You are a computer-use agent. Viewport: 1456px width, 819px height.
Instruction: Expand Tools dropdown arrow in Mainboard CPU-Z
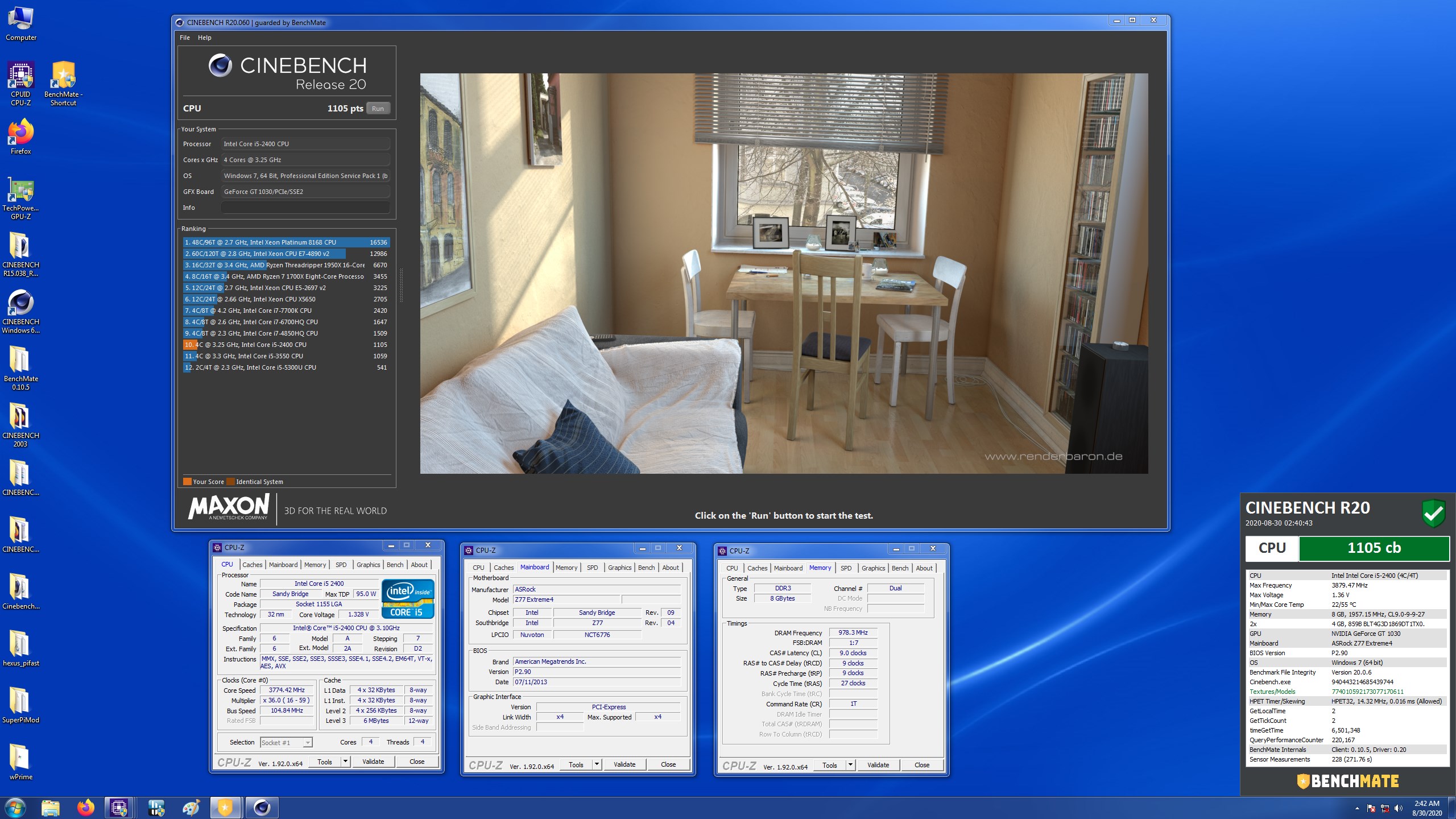[x=597, y=764]
